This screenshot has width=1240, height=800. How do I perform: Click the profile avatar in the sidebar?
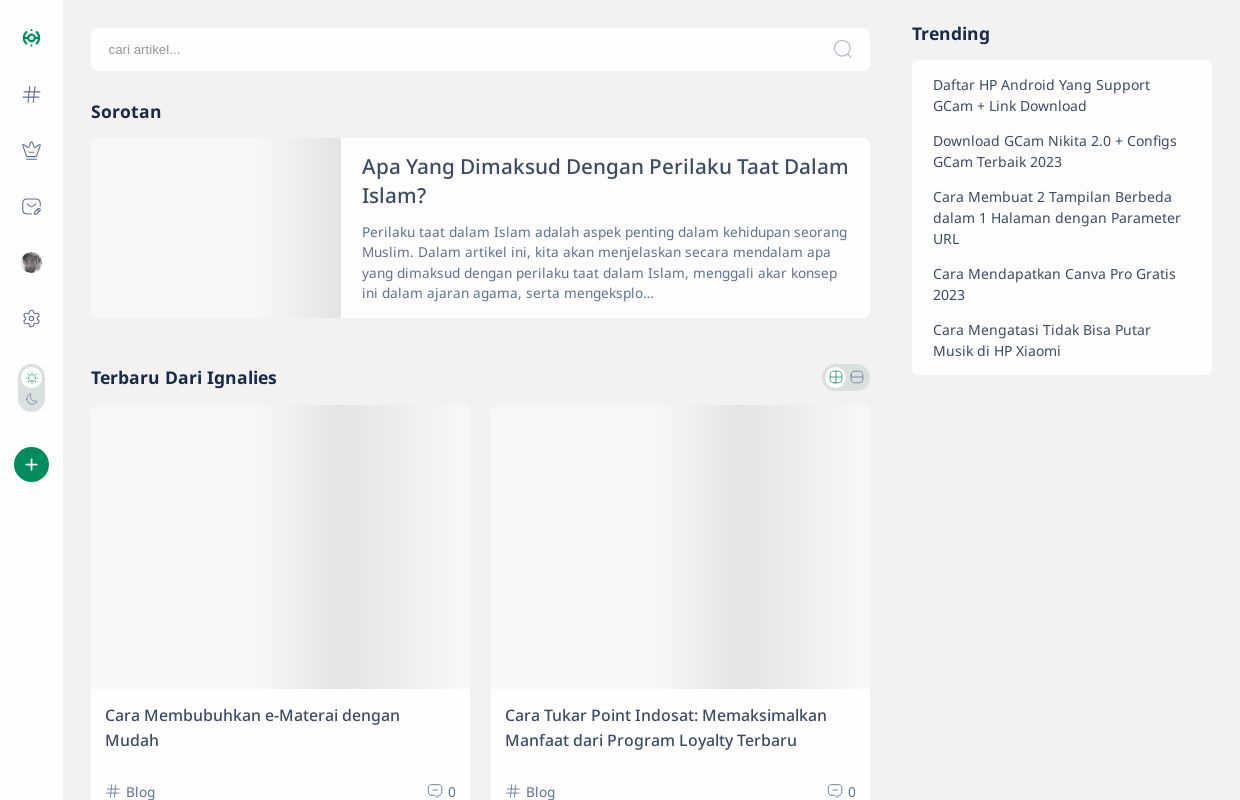pos(31,263)
